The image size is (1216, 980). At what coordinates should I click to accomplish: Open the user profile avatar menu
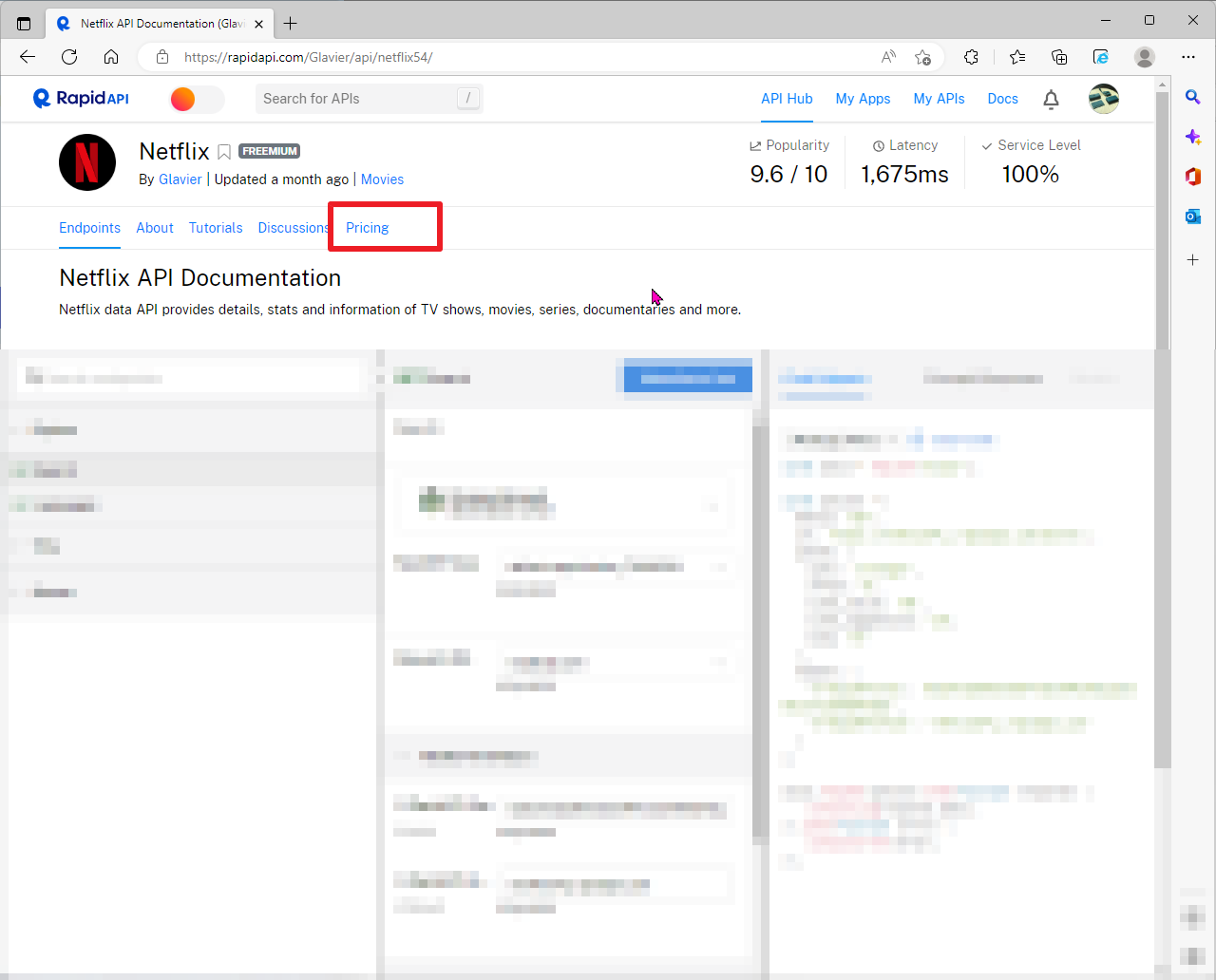coord(1104,99)
